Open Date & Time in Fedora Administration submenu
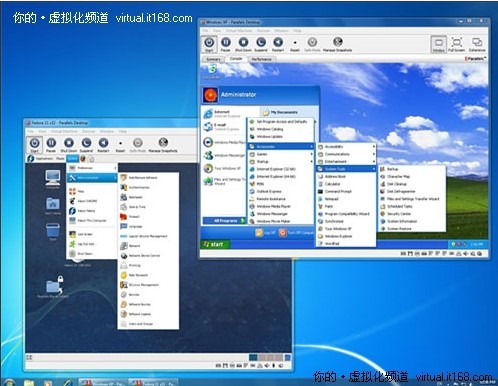Screen dimensions: 498x386 coord(148,207)
